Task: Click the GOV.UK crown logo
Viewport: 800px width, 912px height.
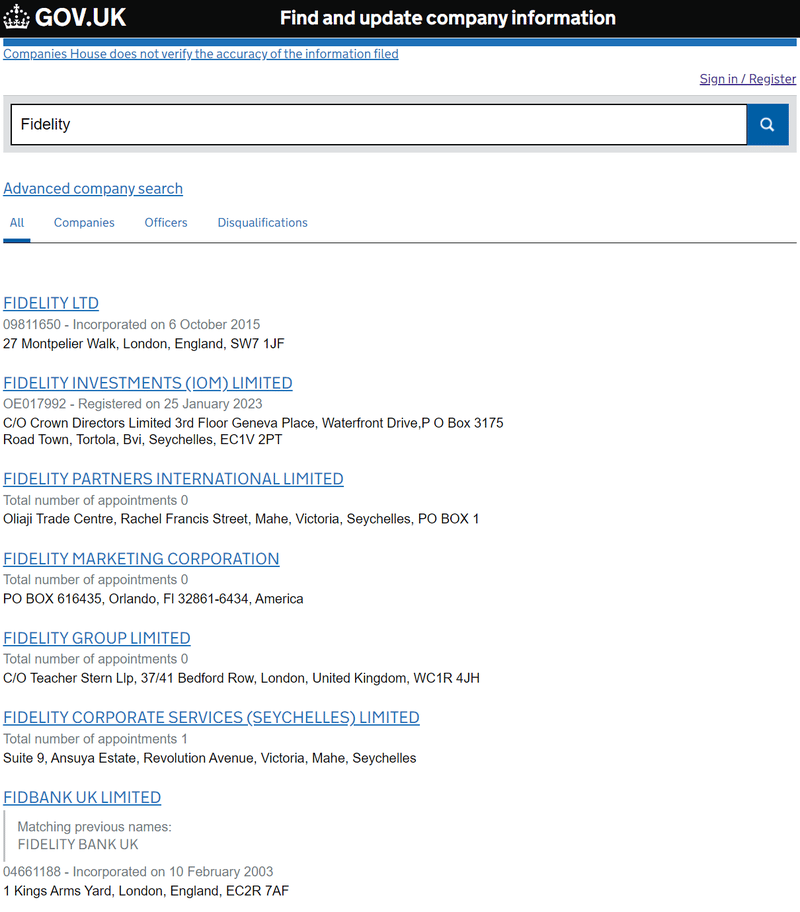Action: [x=17, y=18]
